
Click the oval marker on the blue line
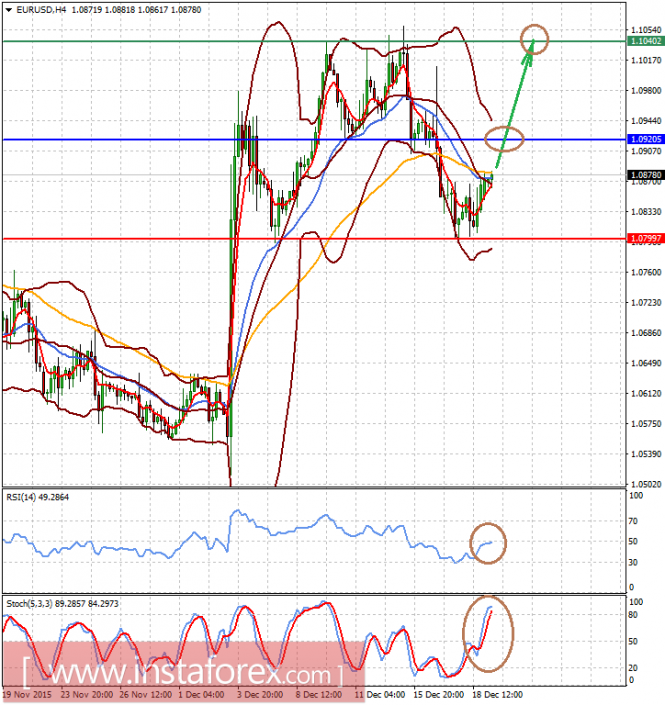click(504, 139)
